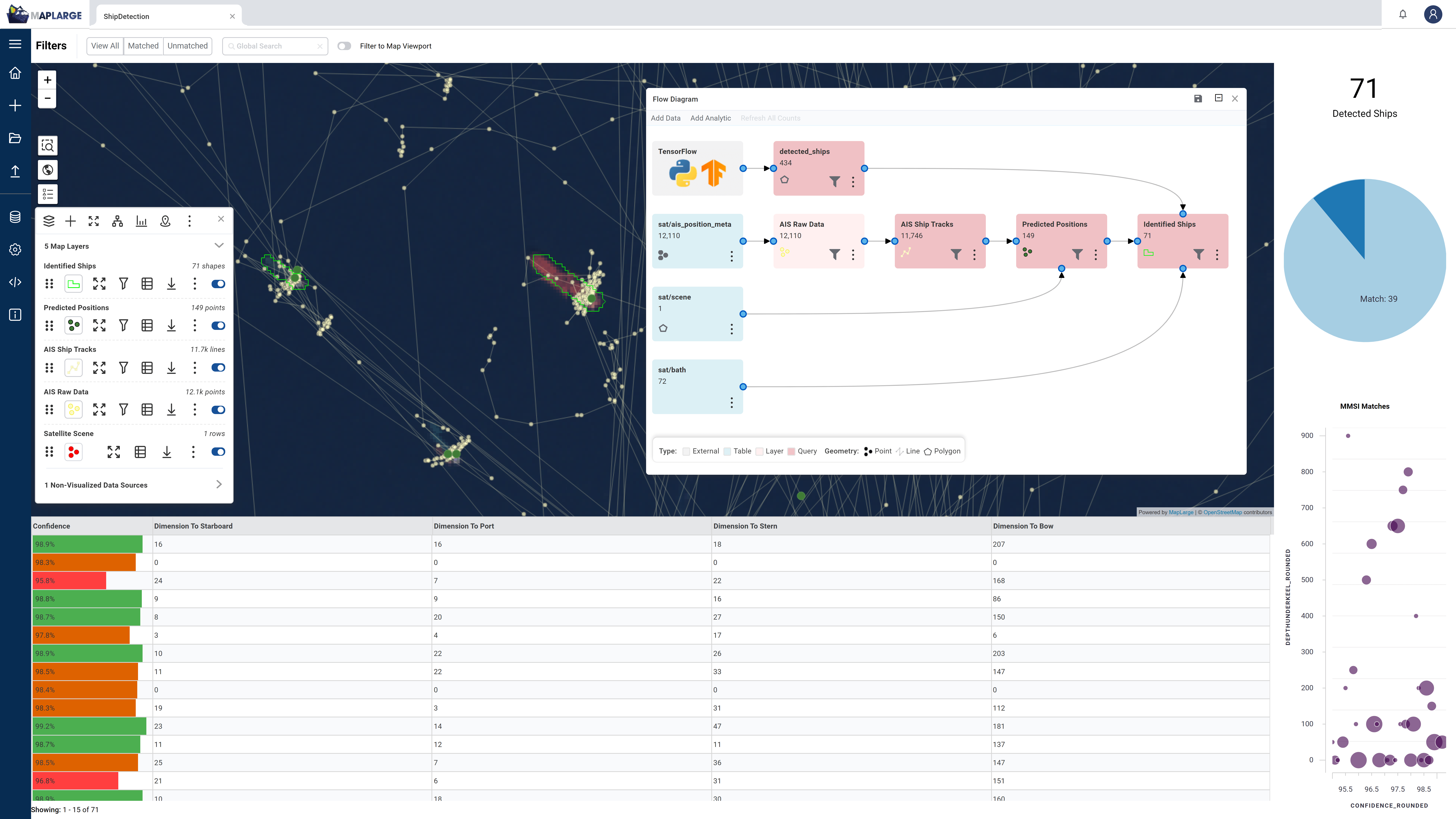Save the Flow Diagram

click(1198, 98)
